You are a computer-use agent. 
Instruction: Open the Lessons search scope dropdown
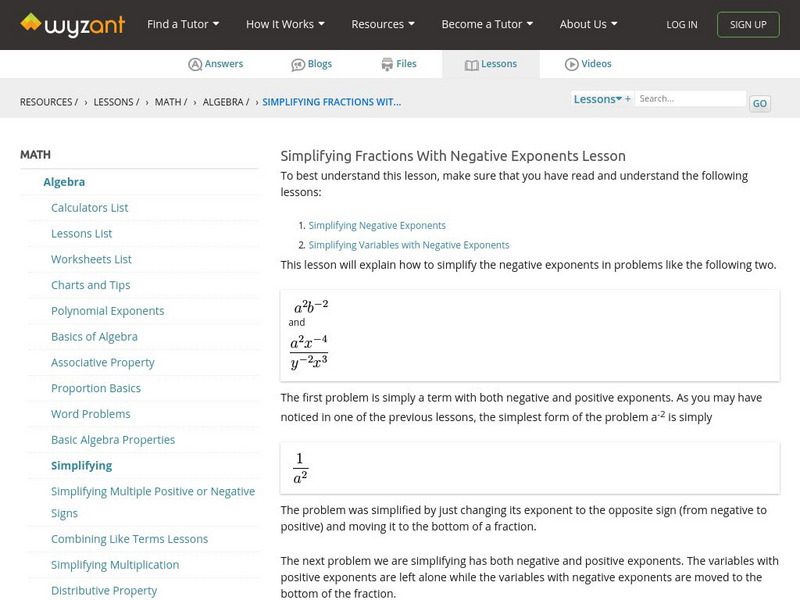click(x=598, y=99)
